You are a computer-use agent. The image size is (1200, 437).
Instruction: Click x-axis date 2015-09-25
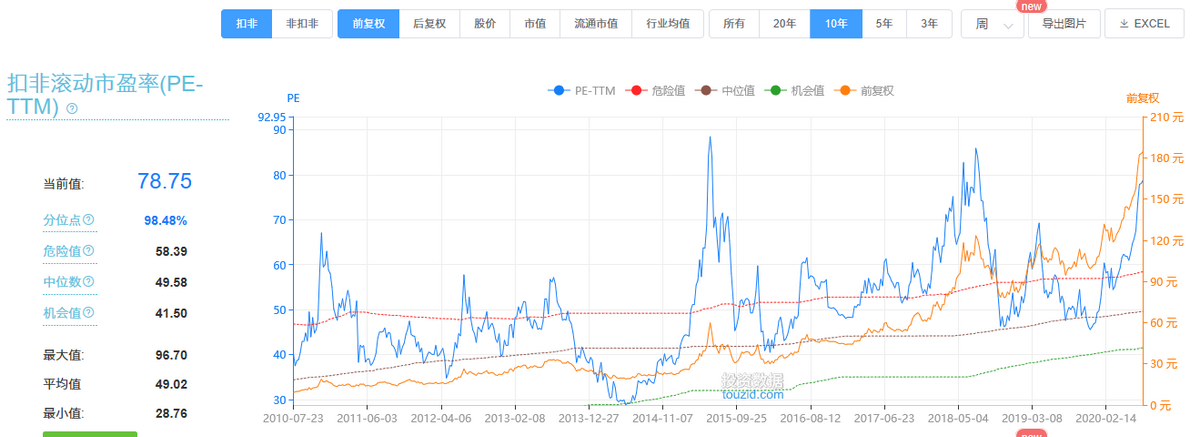point(735,420)
